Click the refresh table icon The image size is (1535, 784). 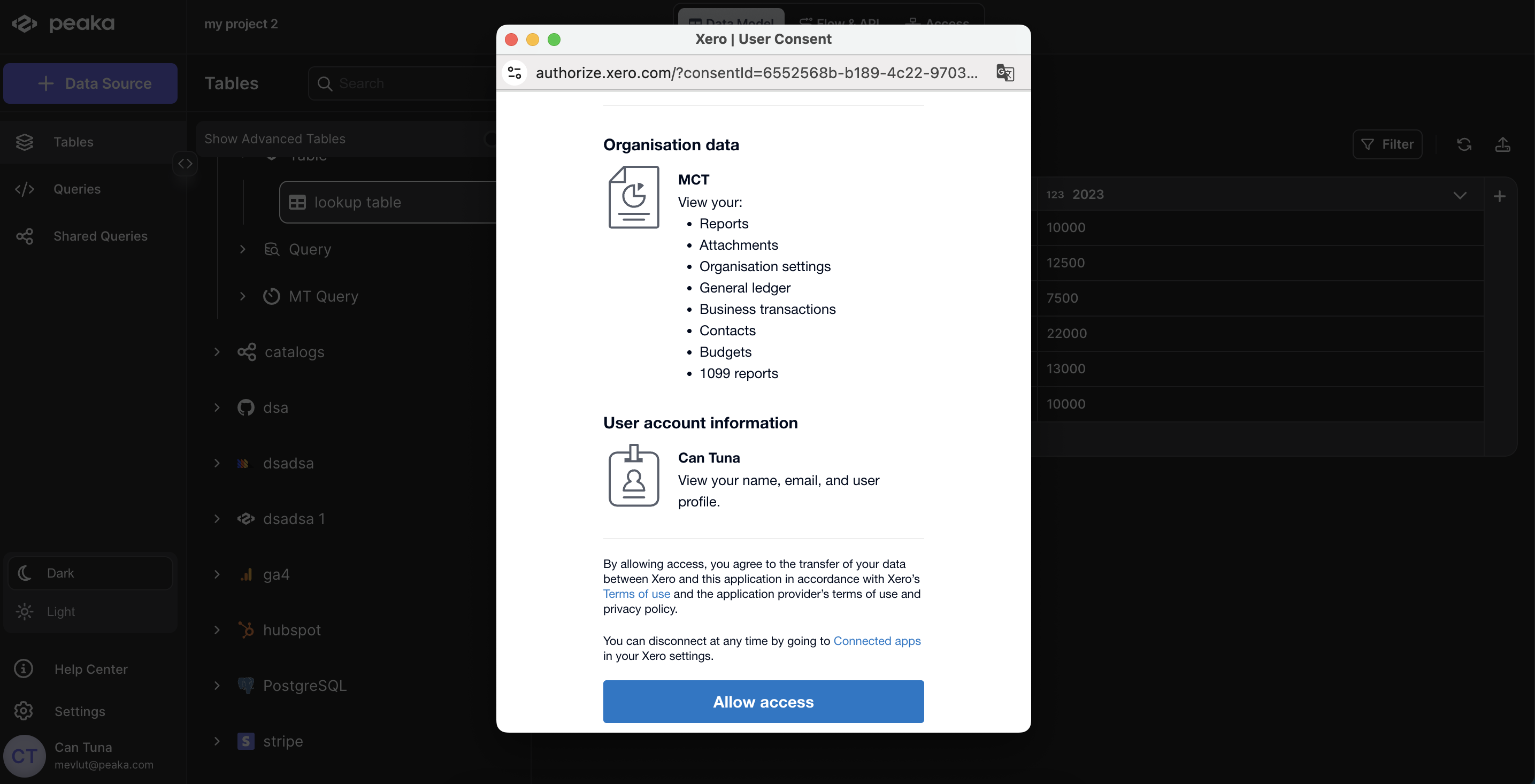1464,144
